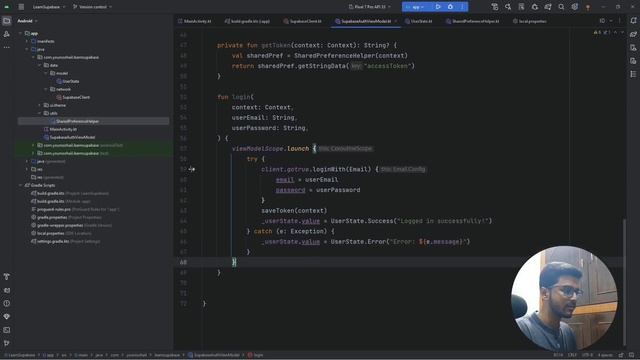The height and width of the screenshot is (360, 640).
Task: Debug the app configuration
Action: pos(450,7)
